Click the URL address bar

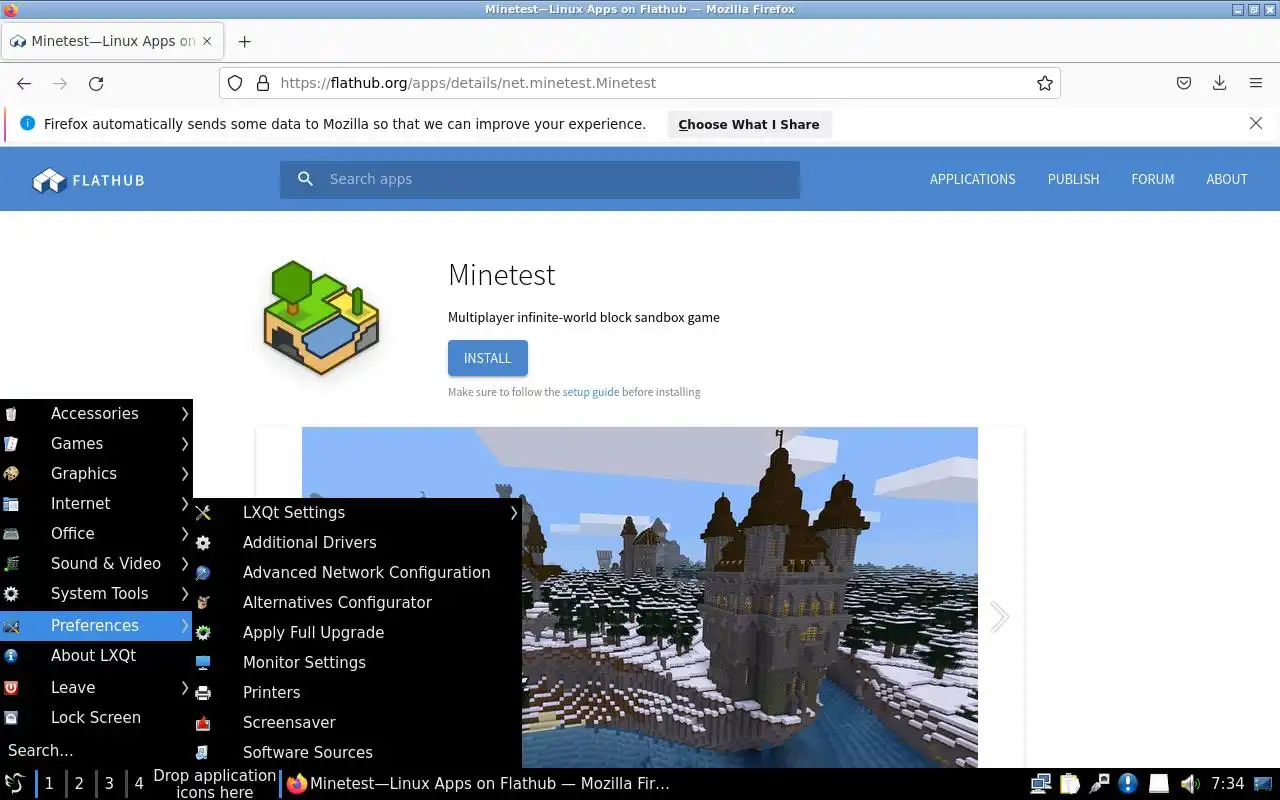pos(640,83)
